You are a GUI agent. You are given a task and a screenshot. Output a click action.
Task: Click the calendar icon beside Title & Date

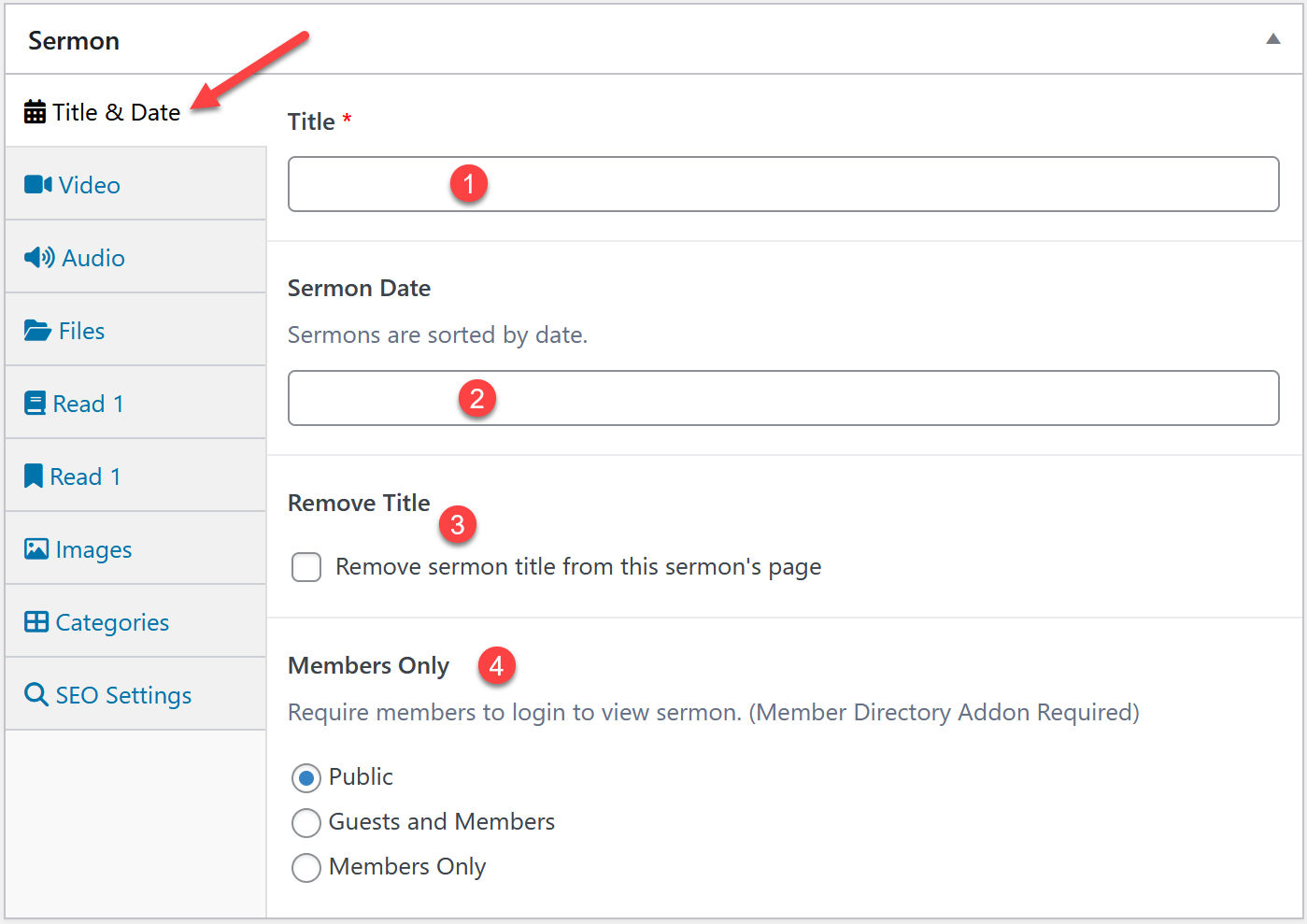(x=35, y=112)
